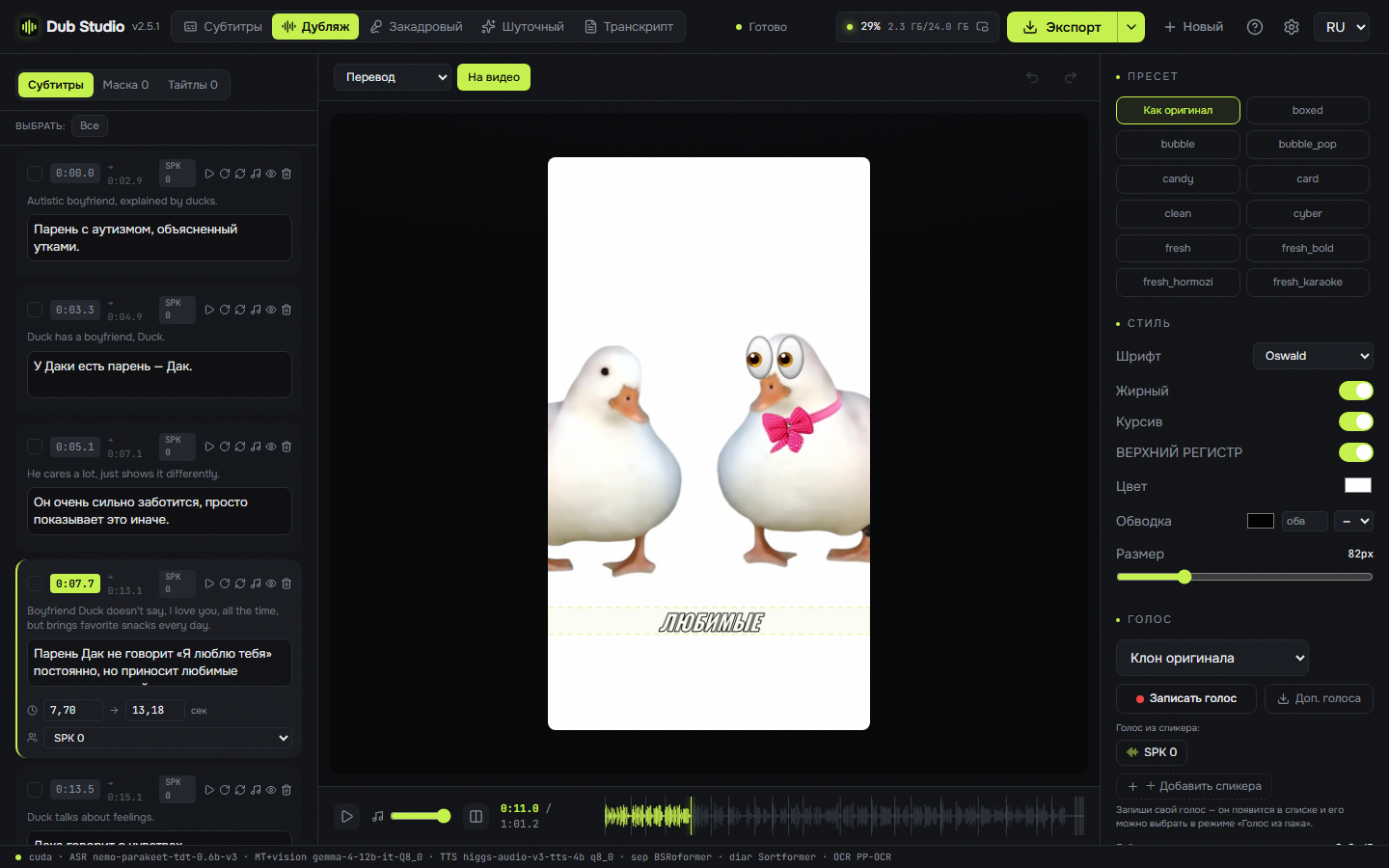Choose the bubble_pop preset

click(1308, 145)
